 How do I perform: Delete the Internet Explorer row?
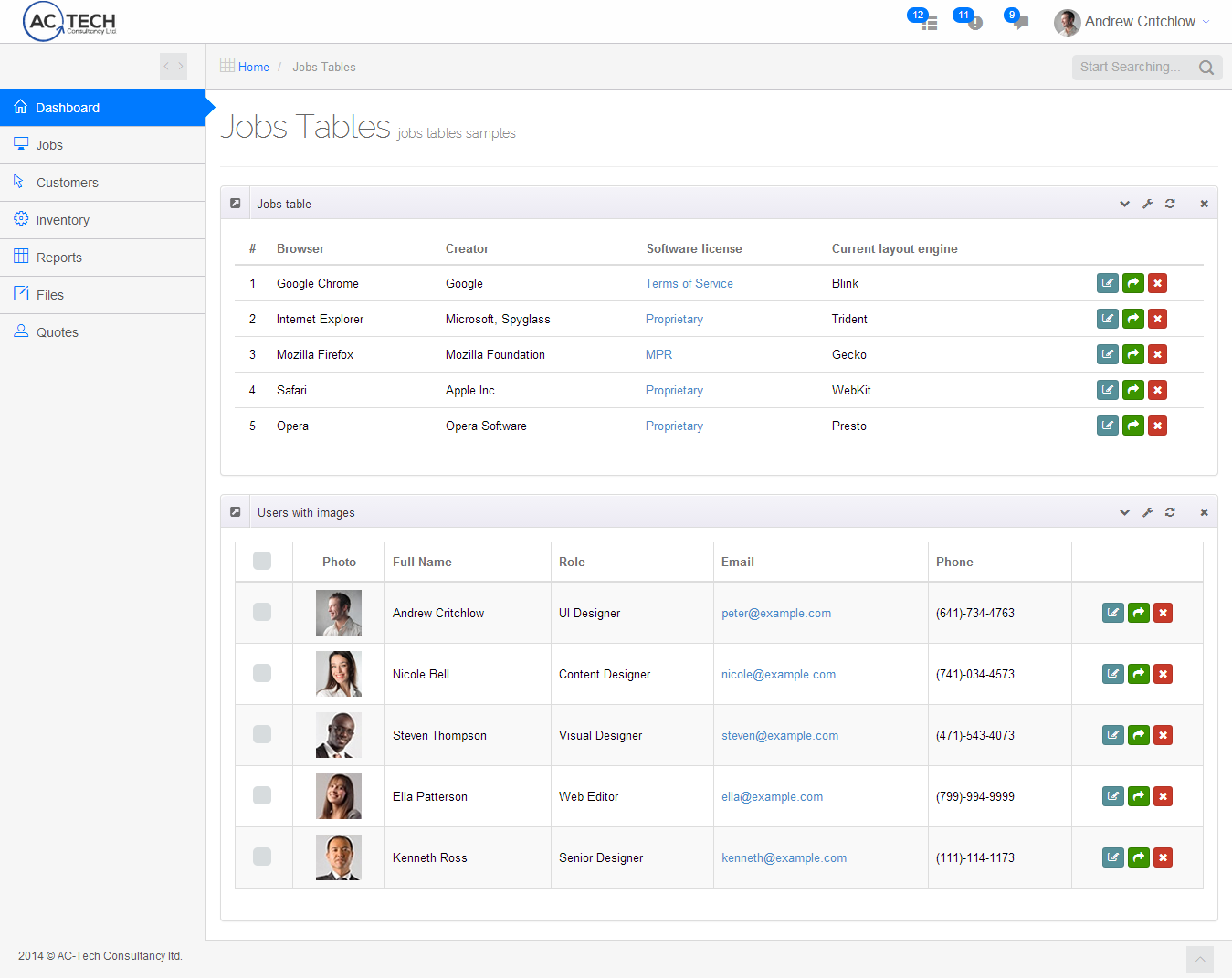(x=1157, y=319)
